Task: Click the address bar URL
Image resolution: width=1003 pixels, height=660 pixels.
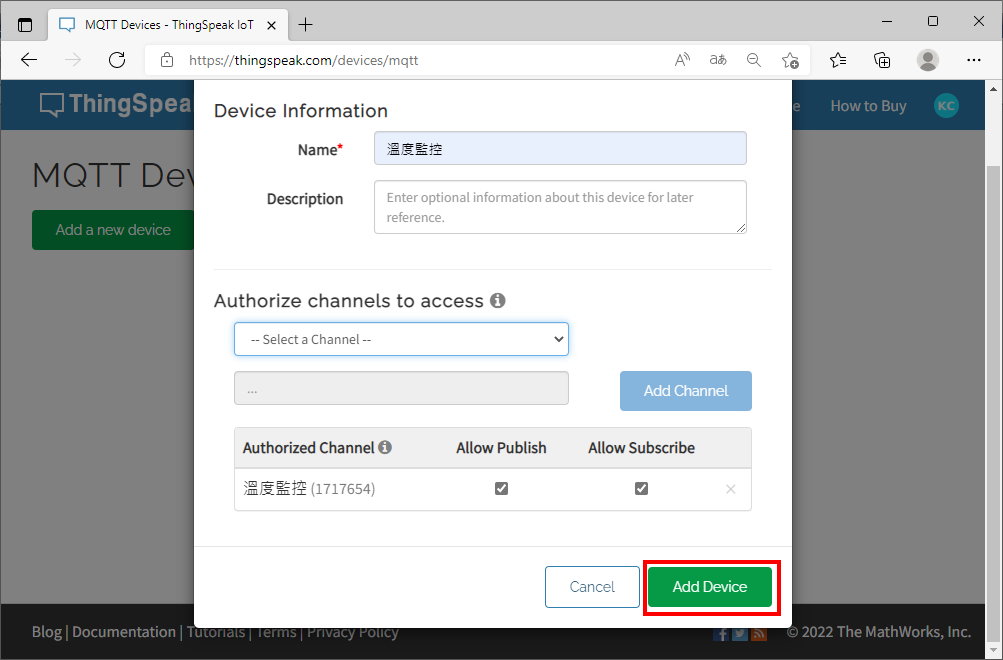Action: click(303, 60)
